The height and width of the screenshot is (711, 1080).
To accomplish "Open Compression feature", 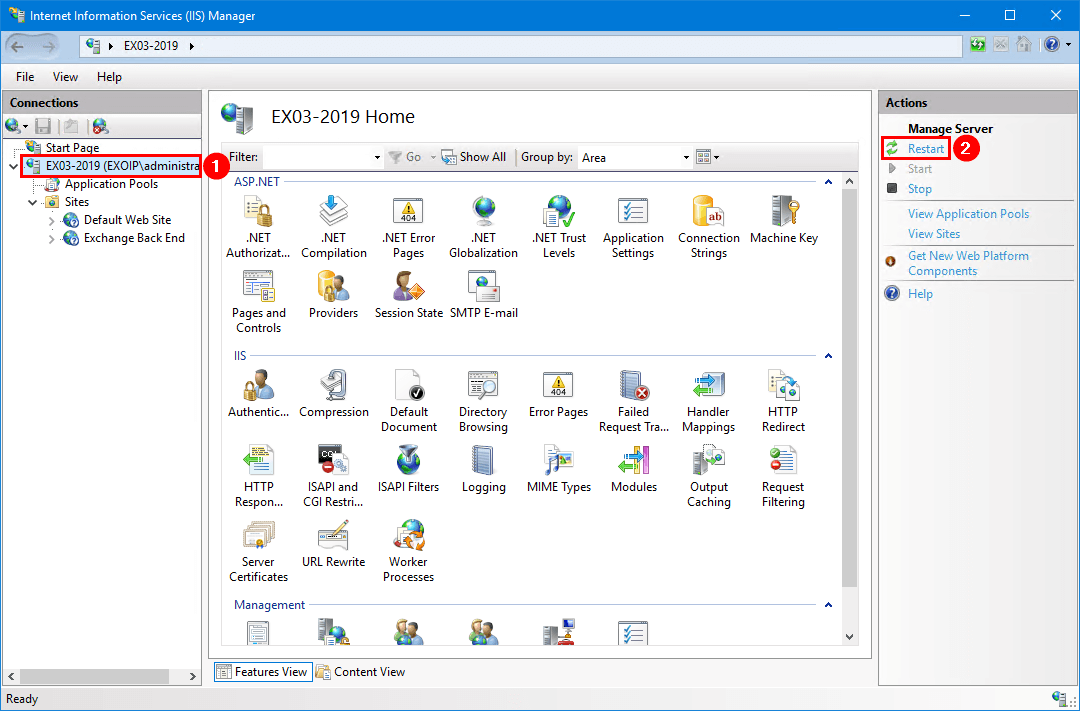I will point(333,393).
